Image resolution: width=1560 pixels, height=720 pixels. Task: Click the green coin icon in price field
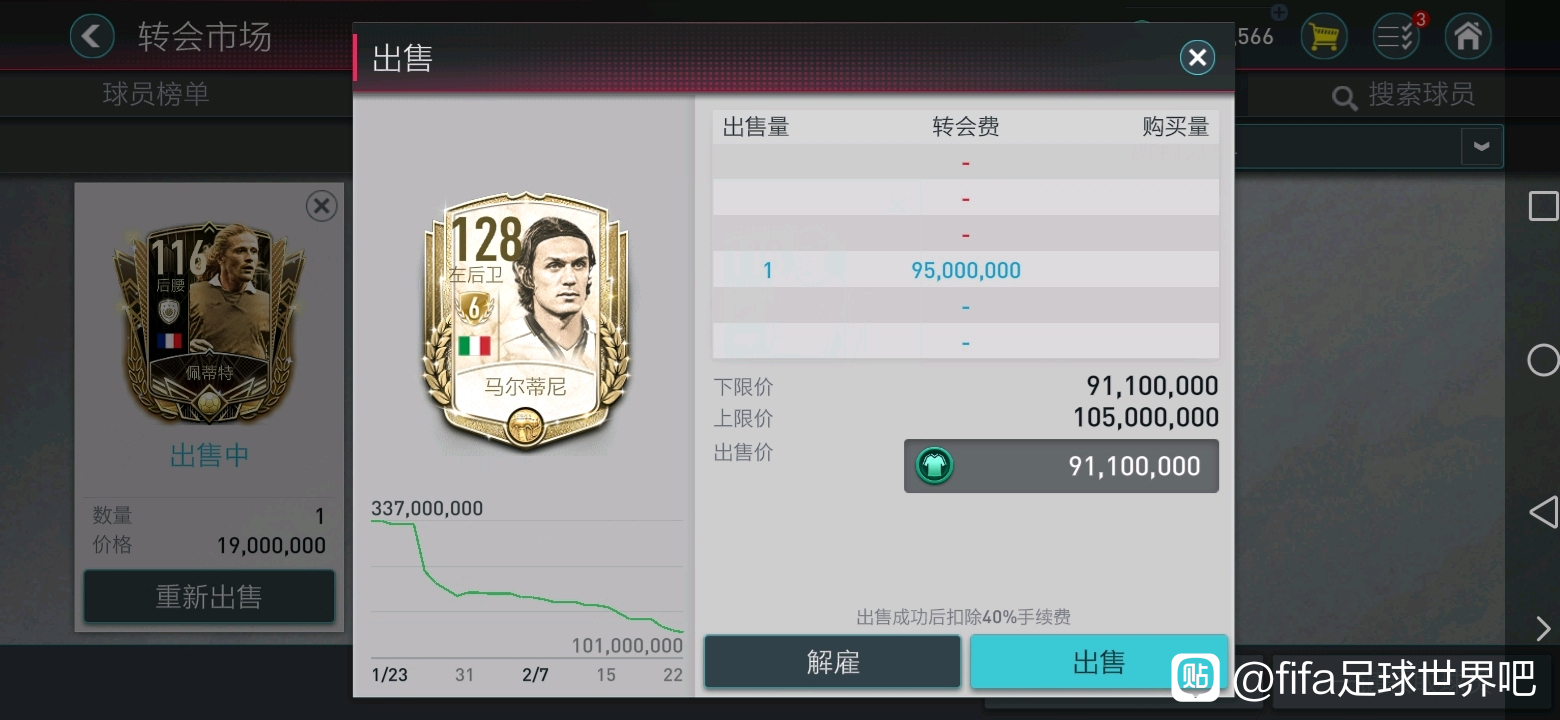click(x=934, y=466)
